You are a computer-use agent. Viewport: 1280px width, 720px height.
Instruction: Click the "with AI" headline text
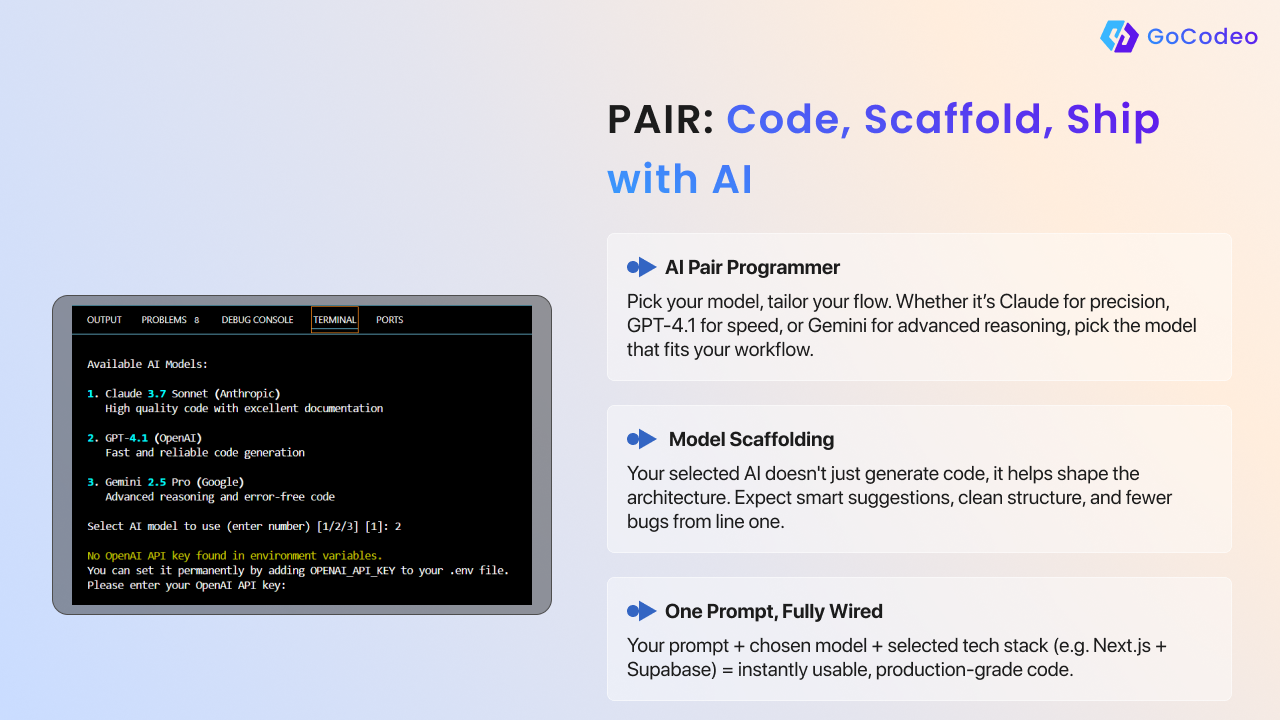680,180
